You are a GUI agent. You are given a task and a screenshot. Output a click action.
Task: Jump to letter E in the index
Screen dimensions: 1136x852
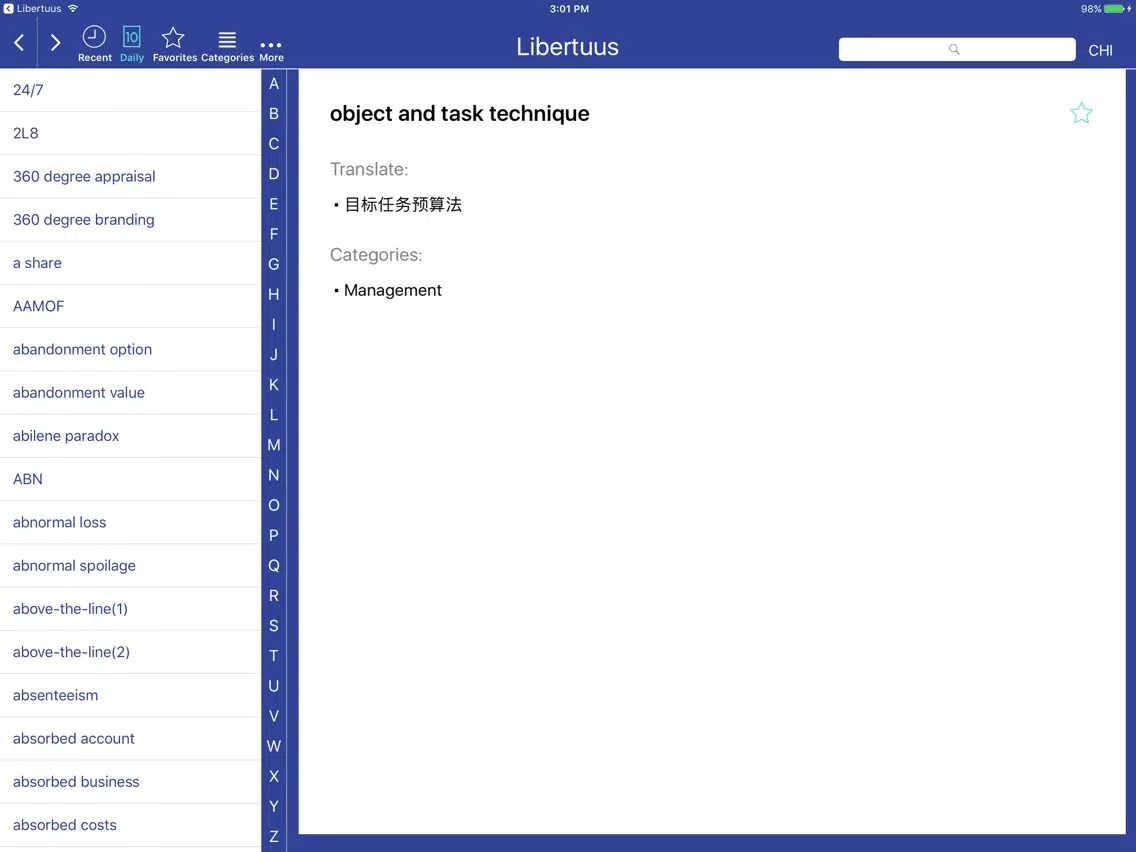point(274,204)
